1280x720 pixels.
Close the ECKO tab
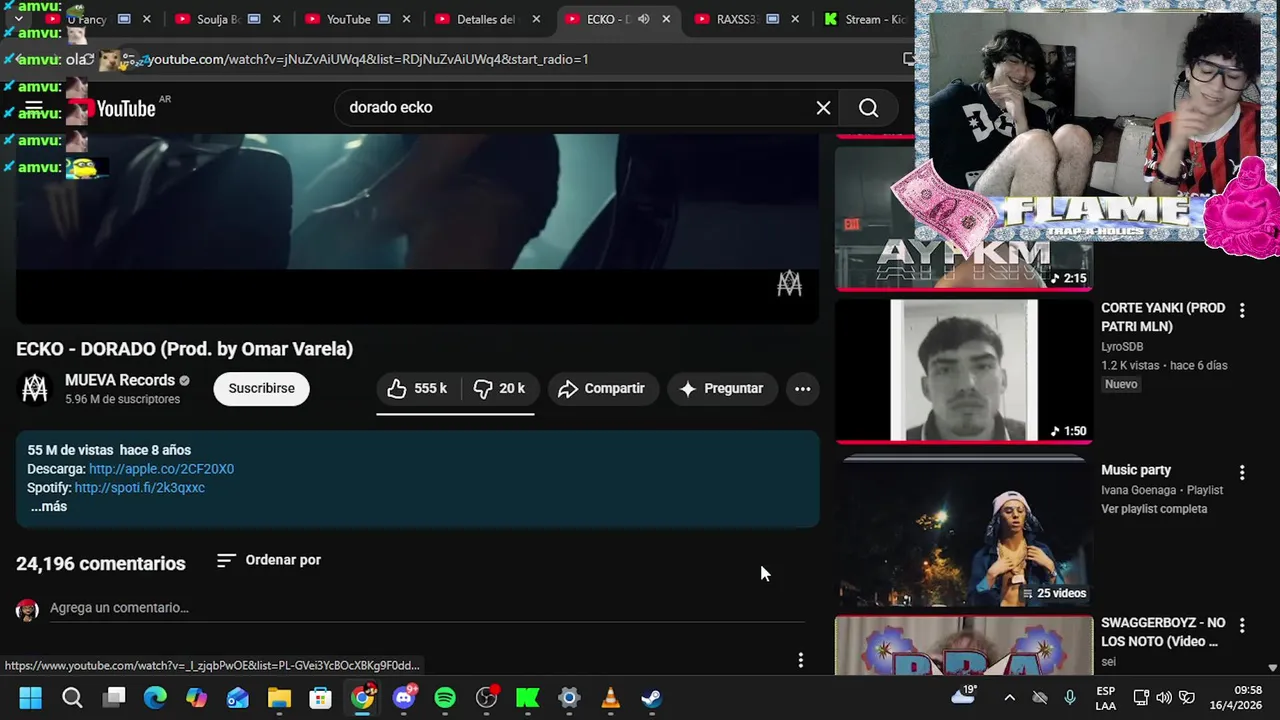[666, 19]
